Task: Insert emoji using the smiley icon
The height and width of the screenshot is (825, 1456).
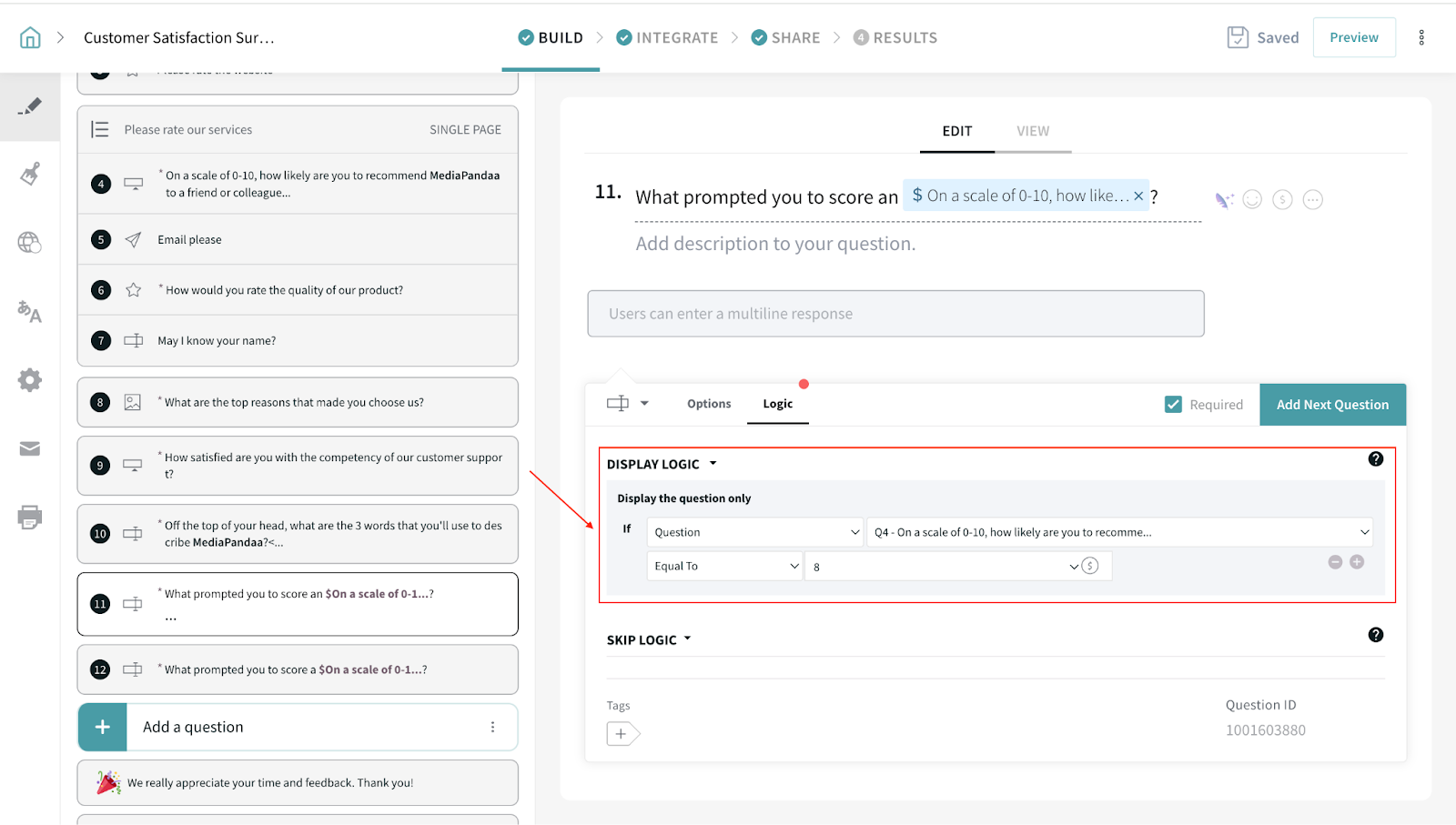Action: point(1252,199)
